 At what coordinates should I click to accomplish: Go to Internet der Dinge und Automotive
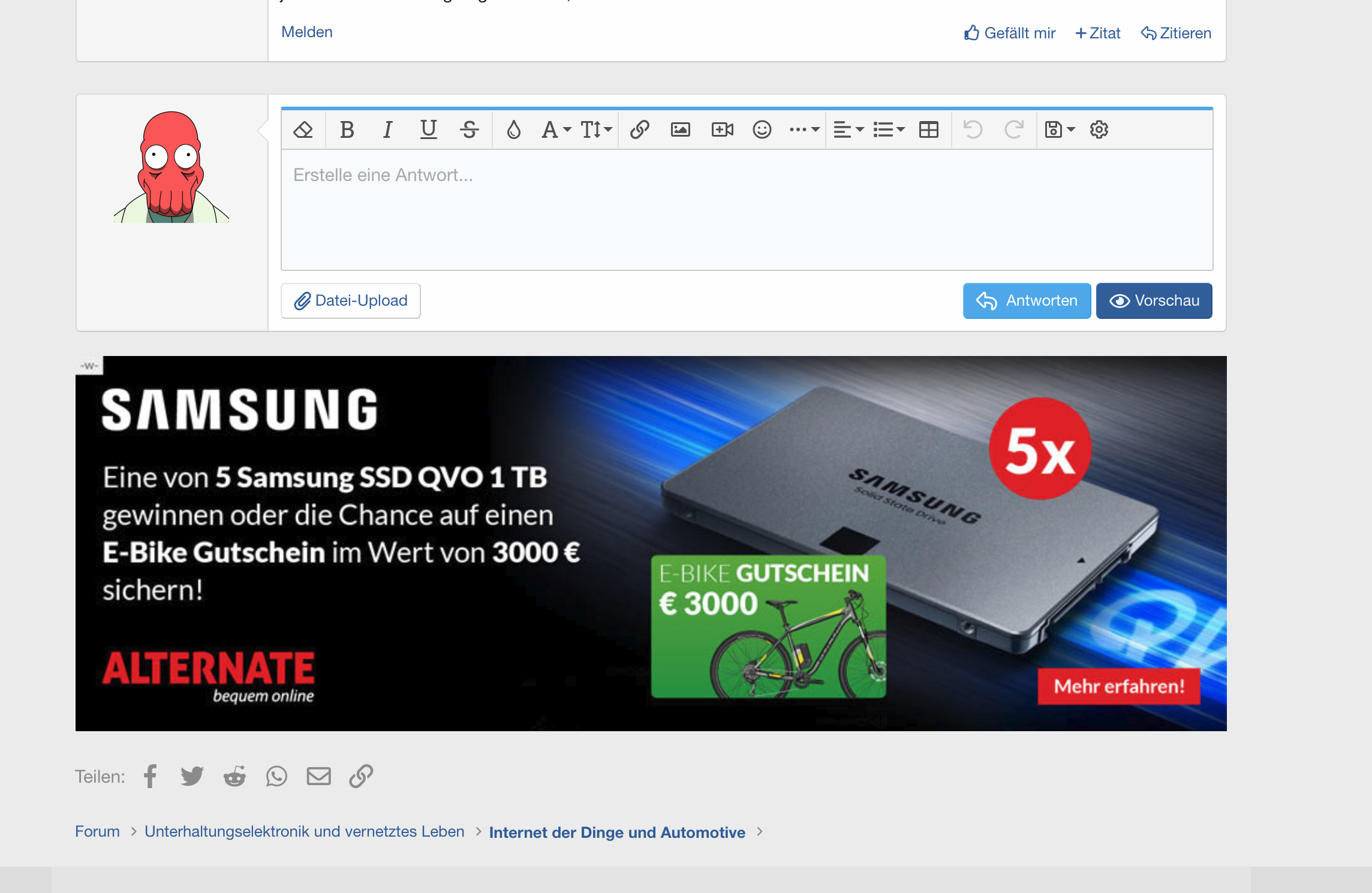(617, 832)
